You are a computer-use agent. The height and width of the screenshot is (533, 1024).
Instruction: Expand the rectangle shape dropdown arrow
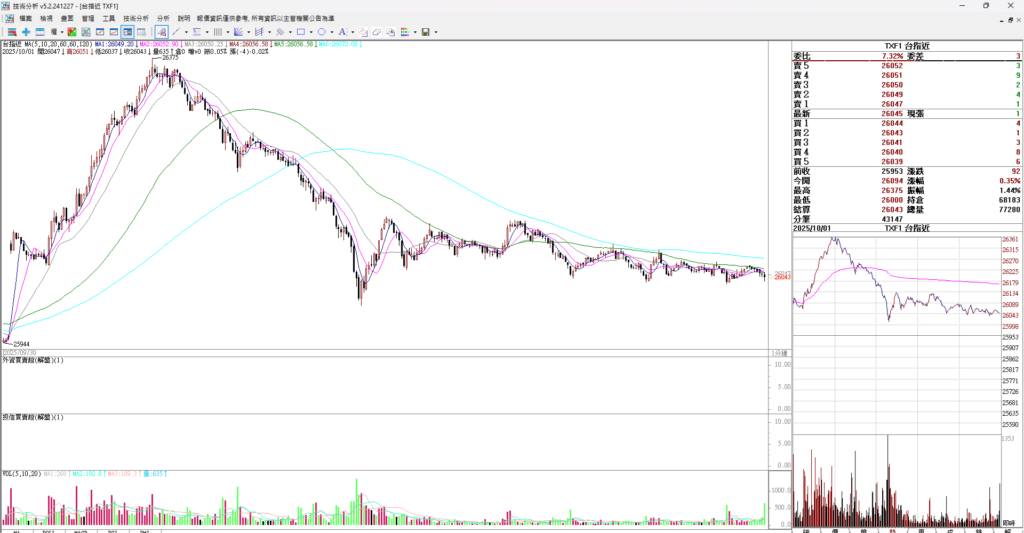pos(310,32)
